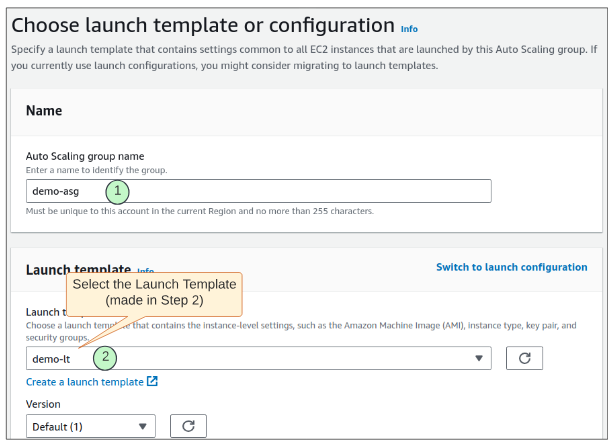Open the Create a launch template link

(85, 382)
